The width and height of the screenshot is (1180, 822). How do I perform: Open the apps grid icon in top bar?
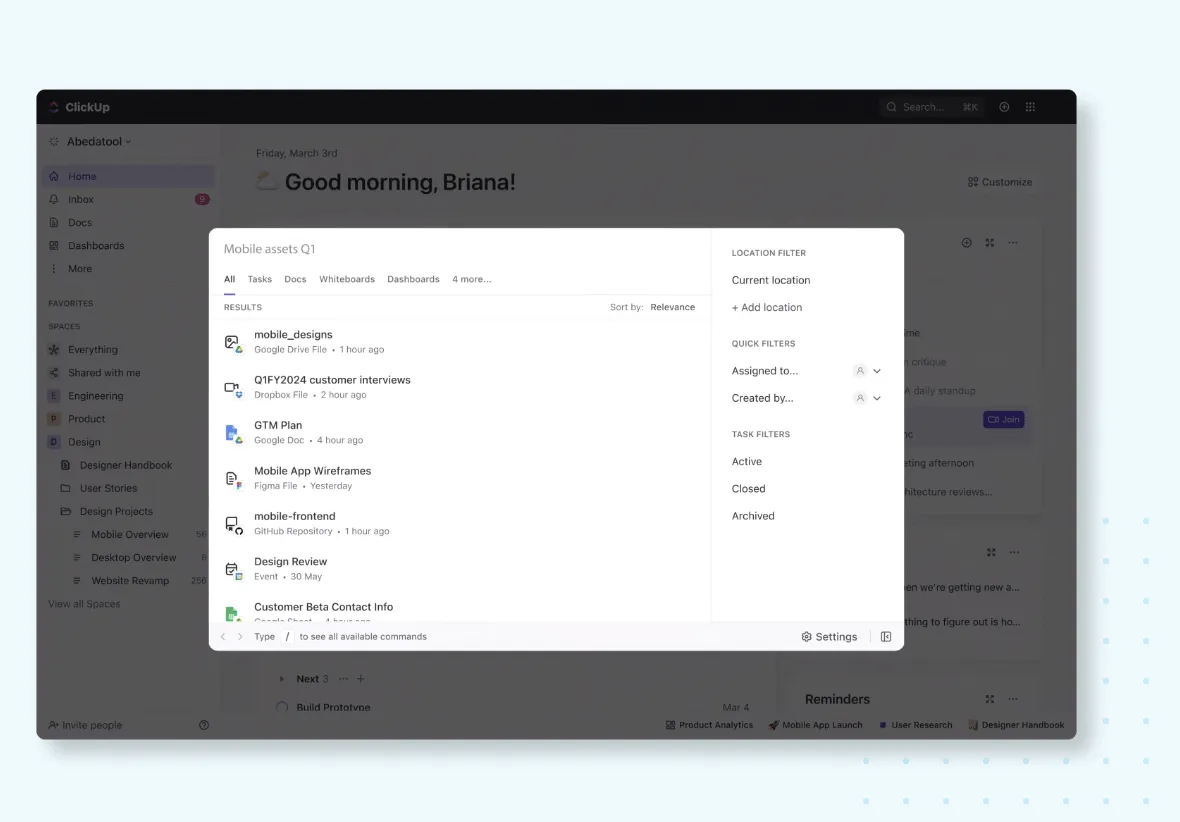point(1030,107)
